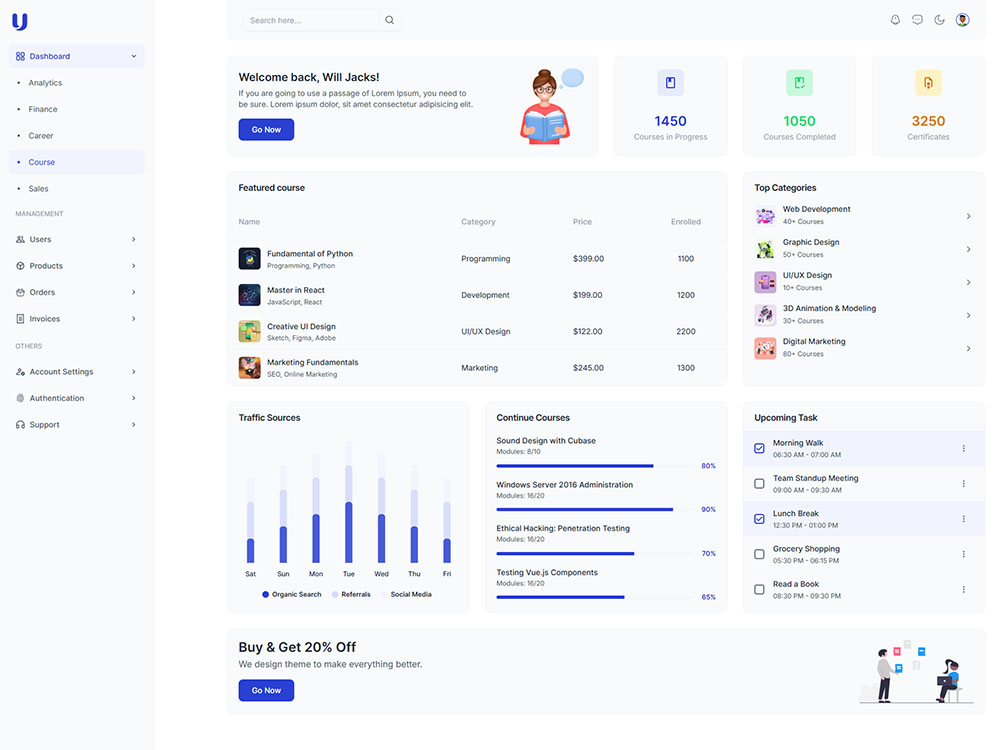Open the user profile avatar

(x=962, y=20)
